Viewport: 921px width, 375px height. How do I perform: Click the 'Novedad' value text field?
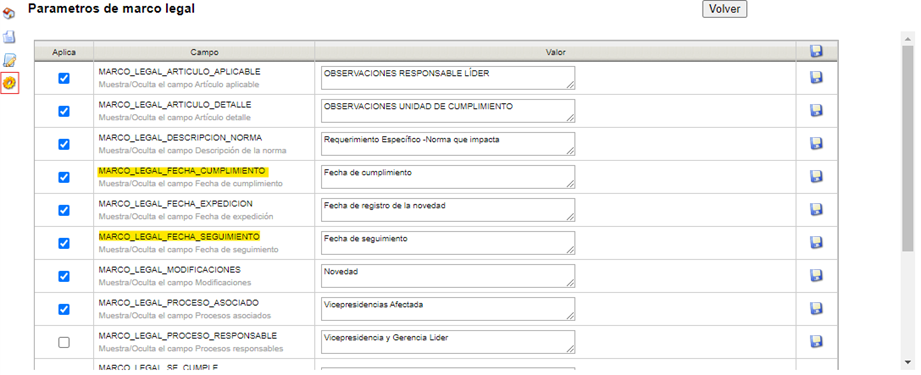pyautogui.click(x=448, y=276)
